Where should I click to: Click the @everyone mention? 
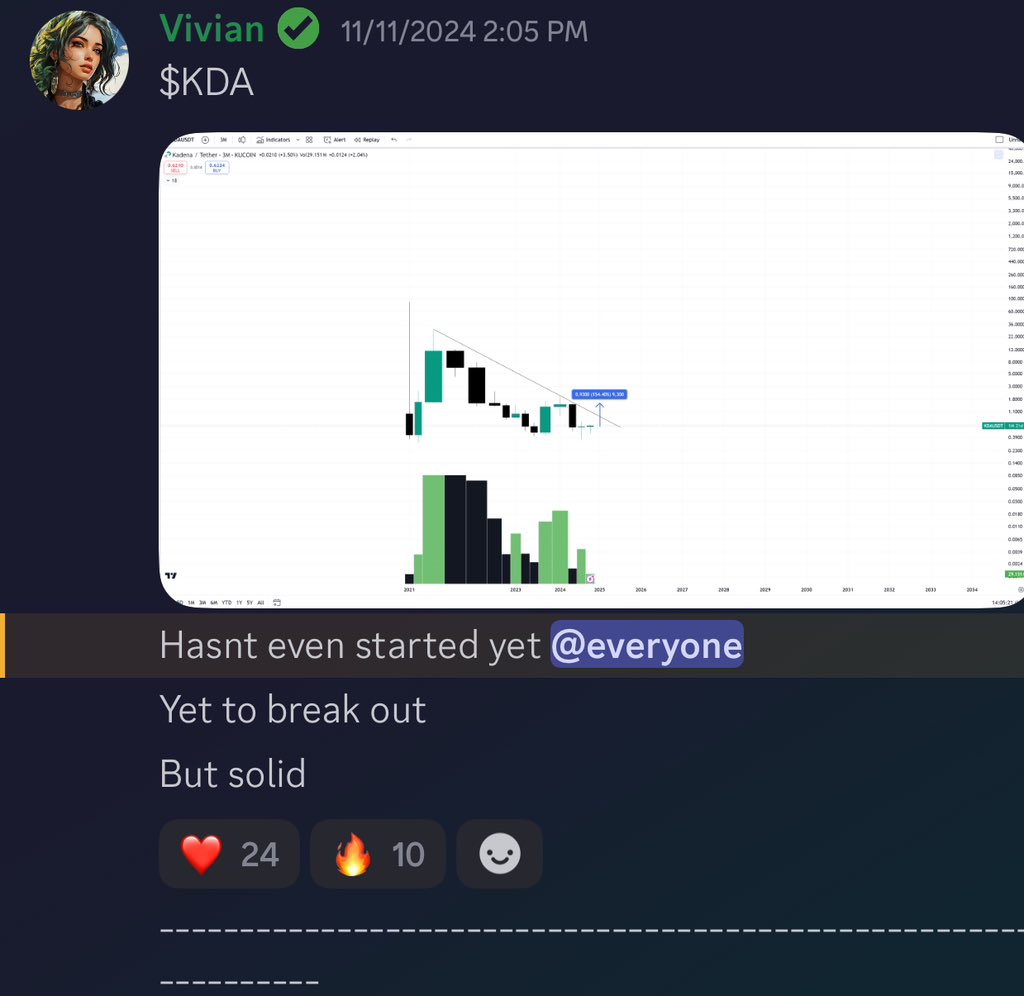point(647,645)
